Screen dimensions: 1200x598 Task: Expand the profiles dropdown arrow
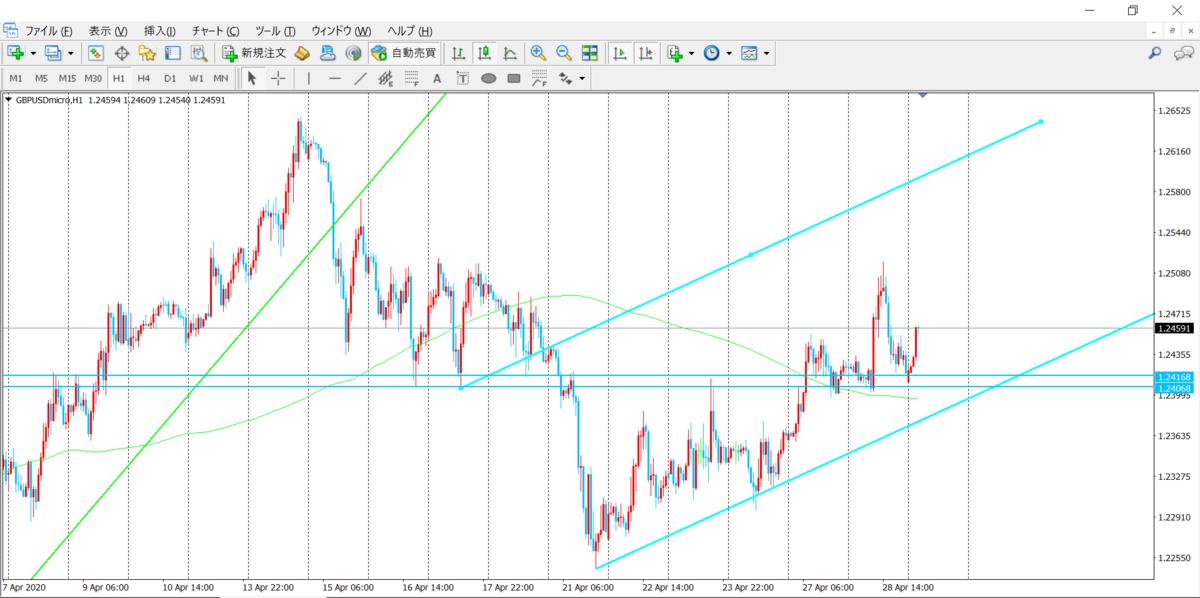pos(70,53)
